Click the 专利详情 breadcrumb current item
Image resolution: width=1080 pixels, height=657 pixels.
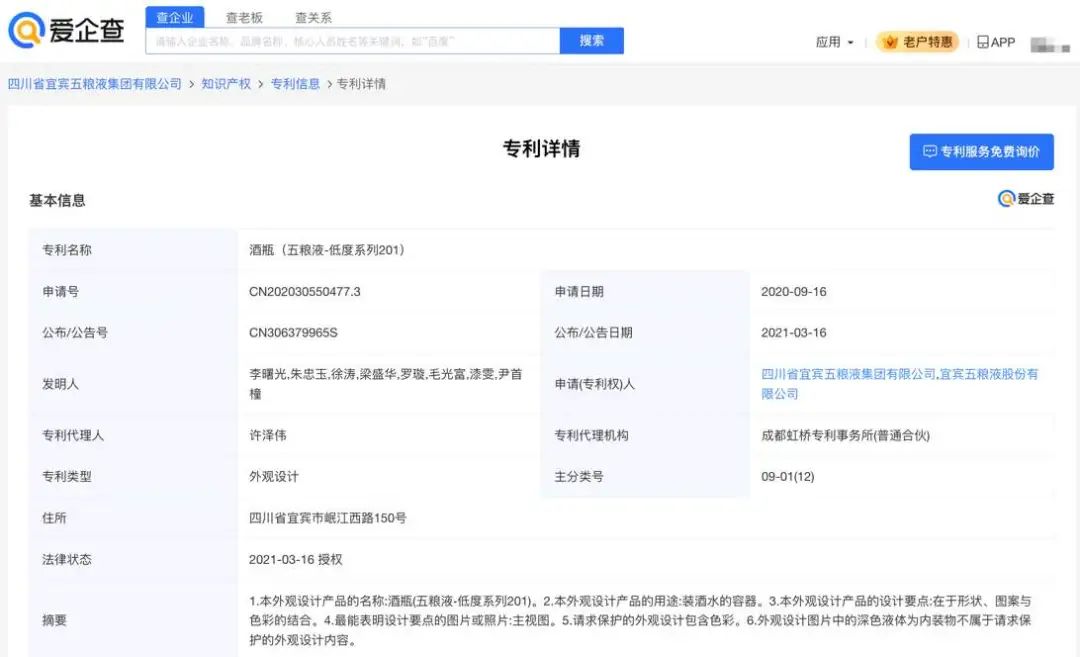[x=361, y=84]
